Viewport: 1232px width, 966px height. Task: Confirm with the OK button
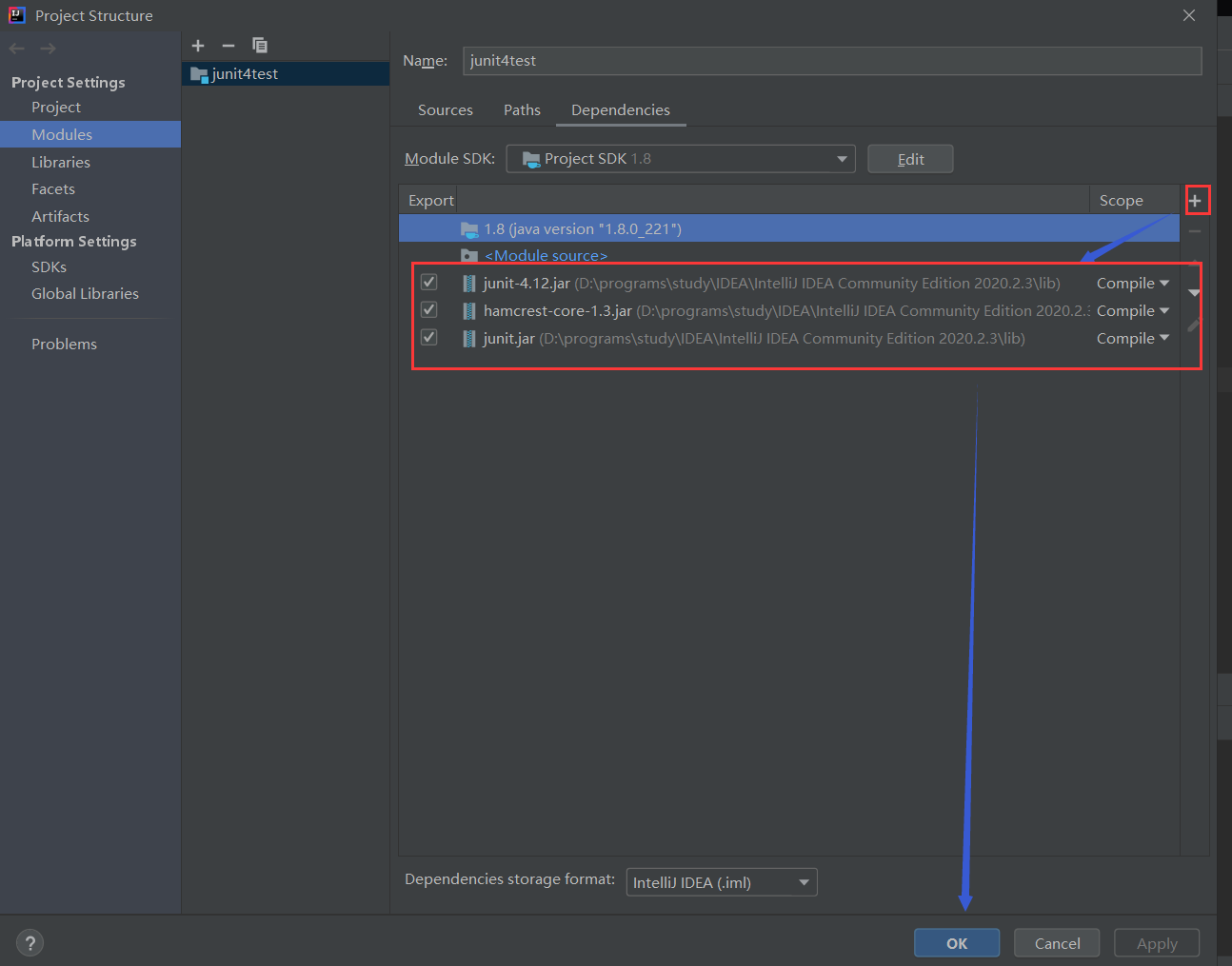pyautogui.click(x=957, y=943)
